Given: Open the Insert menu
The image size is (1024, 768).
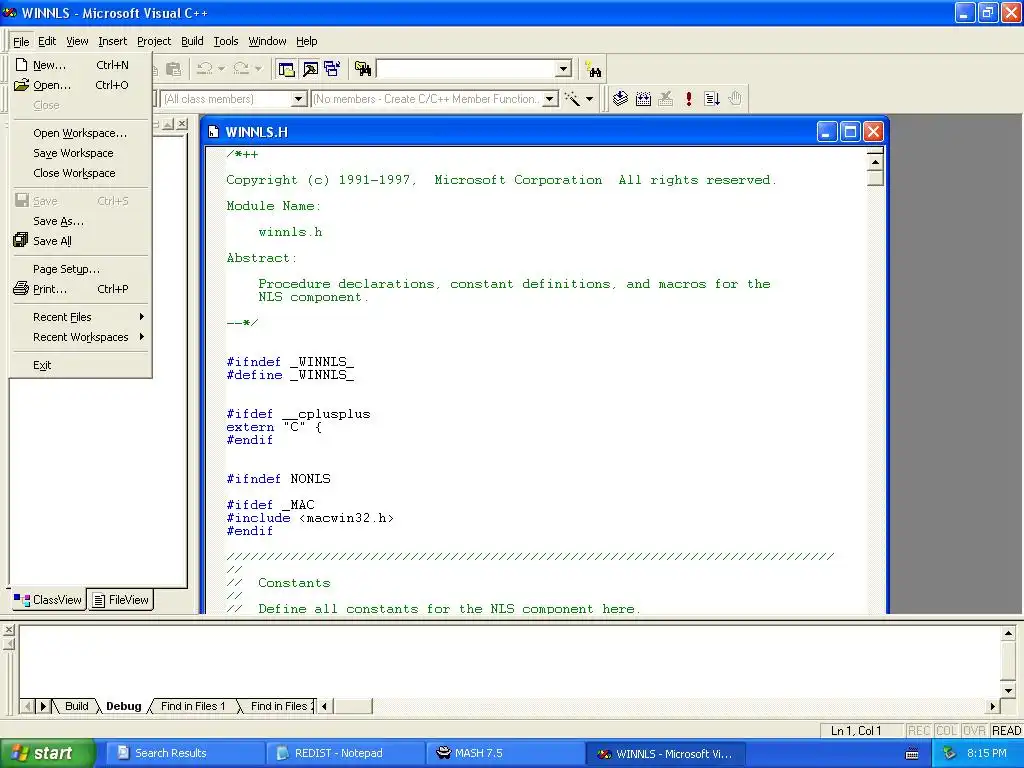Looking at the screenshot, I should (x=112, y=41).
